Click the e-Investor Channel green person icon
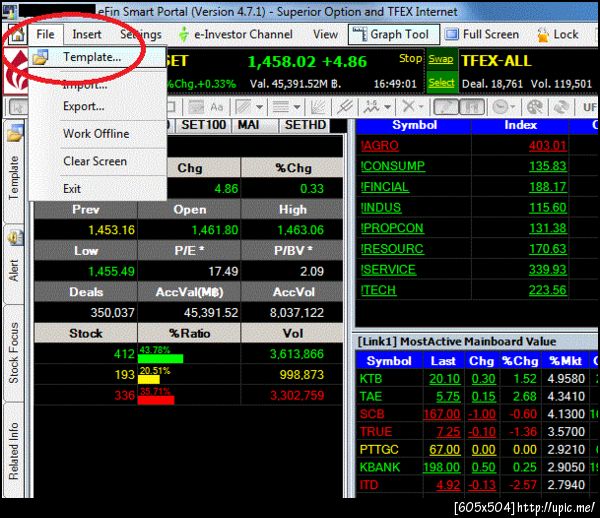The image size is (600, 518). coord(184,34)
